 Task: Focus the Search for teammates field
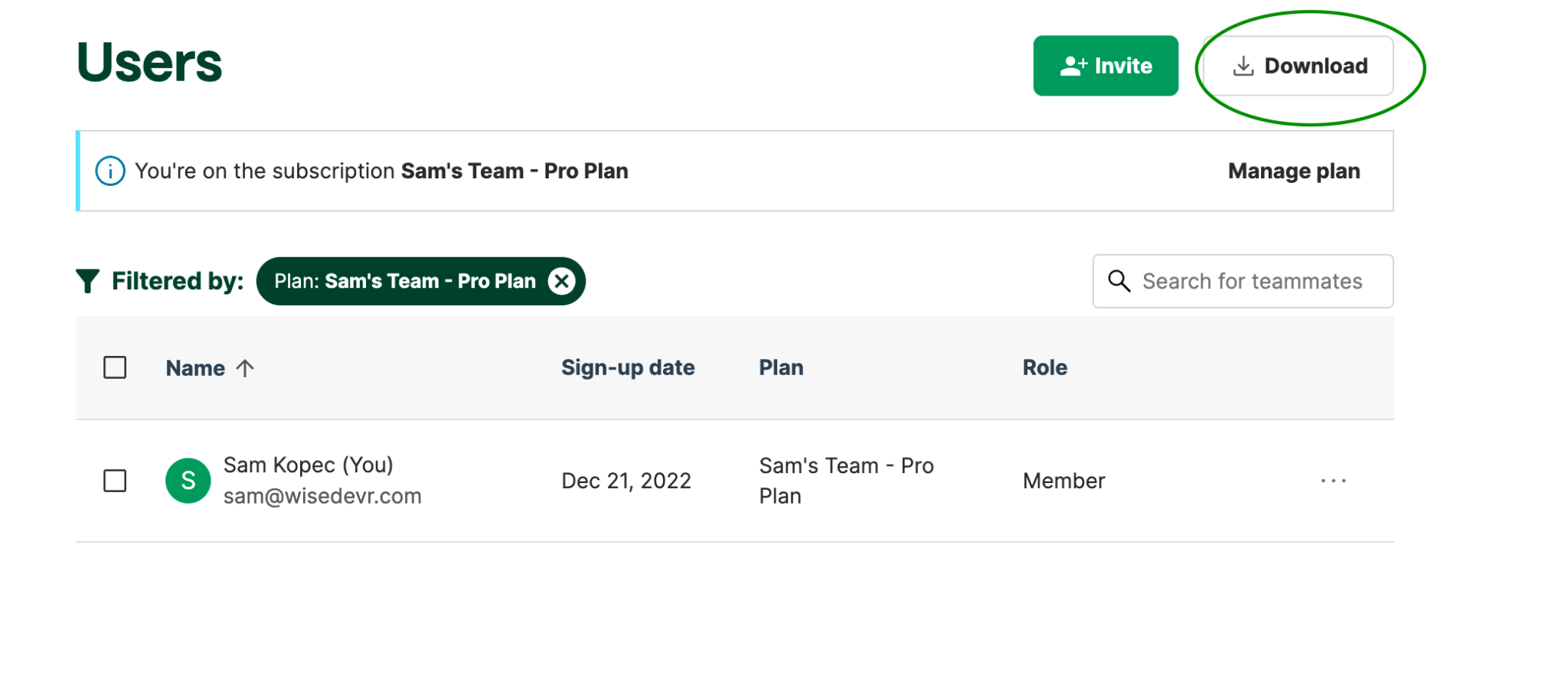pyautogui.click(x=1253, y=282)
